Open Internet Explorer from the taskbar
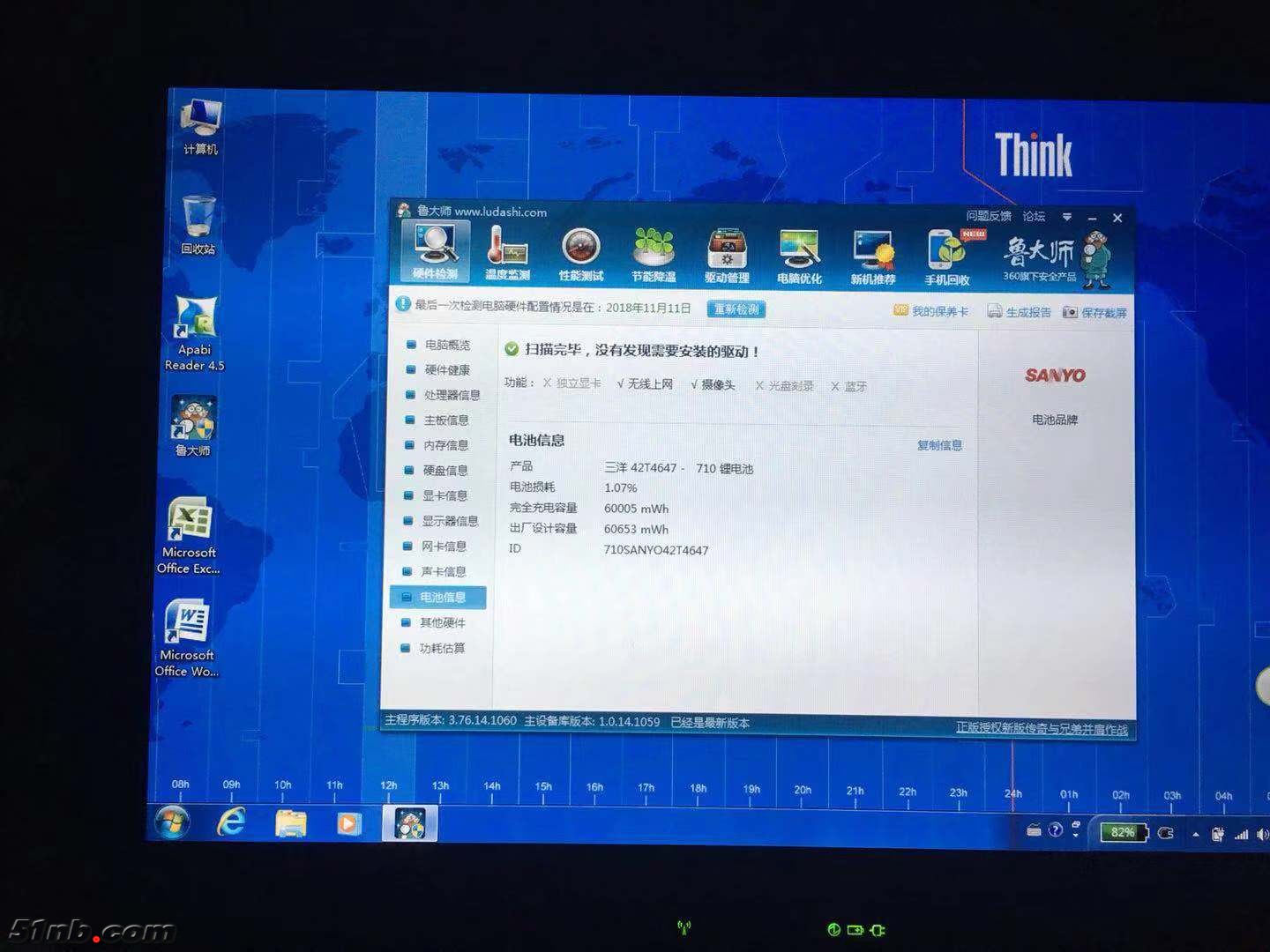The width and height of the screenshot is (1270, 952). tap(231, 823)
